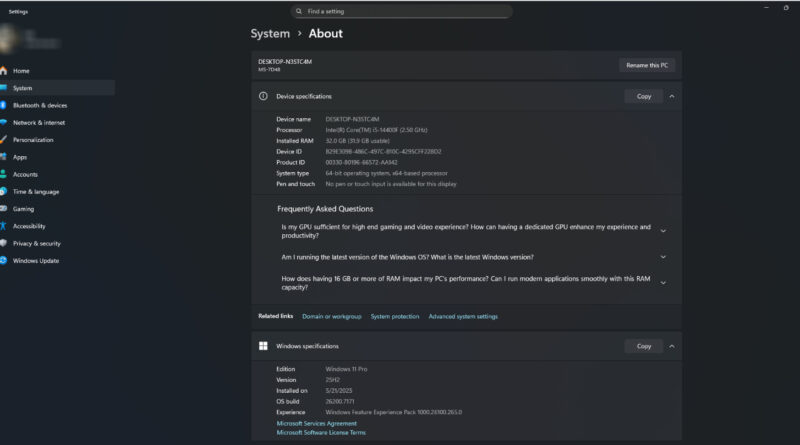
Task: Expand the GPU high end gaming question
Action: pyautogui.click(x=663, y=231)
